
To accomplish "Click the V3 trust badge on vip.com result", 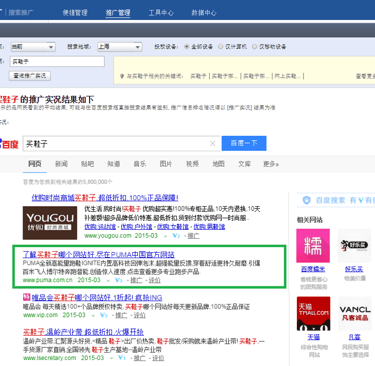I will (104, 315).
